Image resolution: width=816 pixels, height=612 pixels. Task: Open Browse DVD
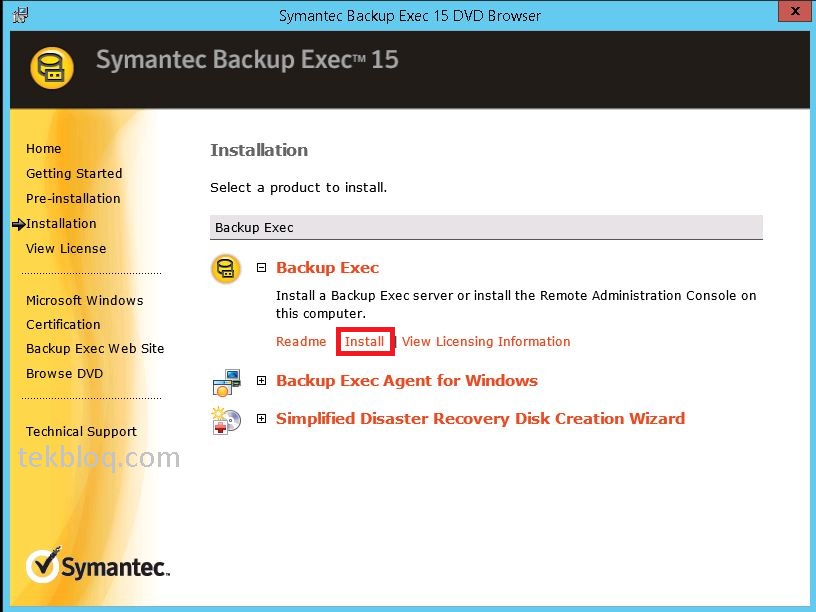coord(65,374)
